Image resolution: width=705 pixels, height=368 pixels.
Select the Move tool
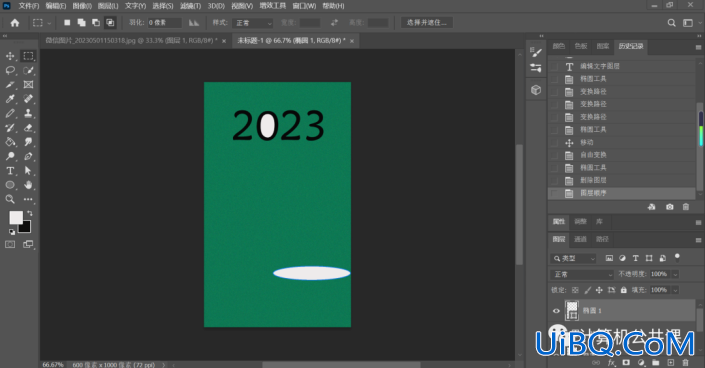[10, 56]
